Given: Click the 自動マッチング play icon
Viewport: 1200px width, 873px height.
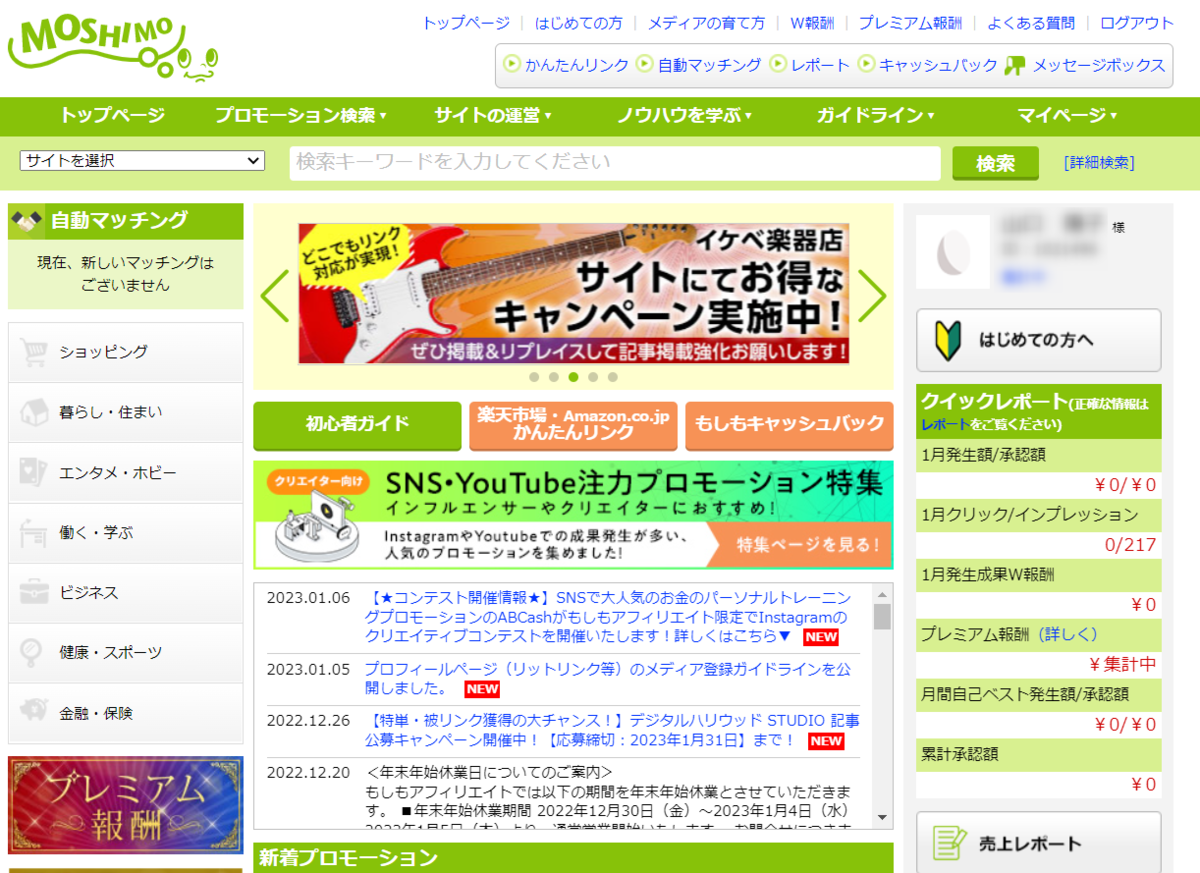Looking at the screenshot, I should pyautogui.click(x=645, y=64).
